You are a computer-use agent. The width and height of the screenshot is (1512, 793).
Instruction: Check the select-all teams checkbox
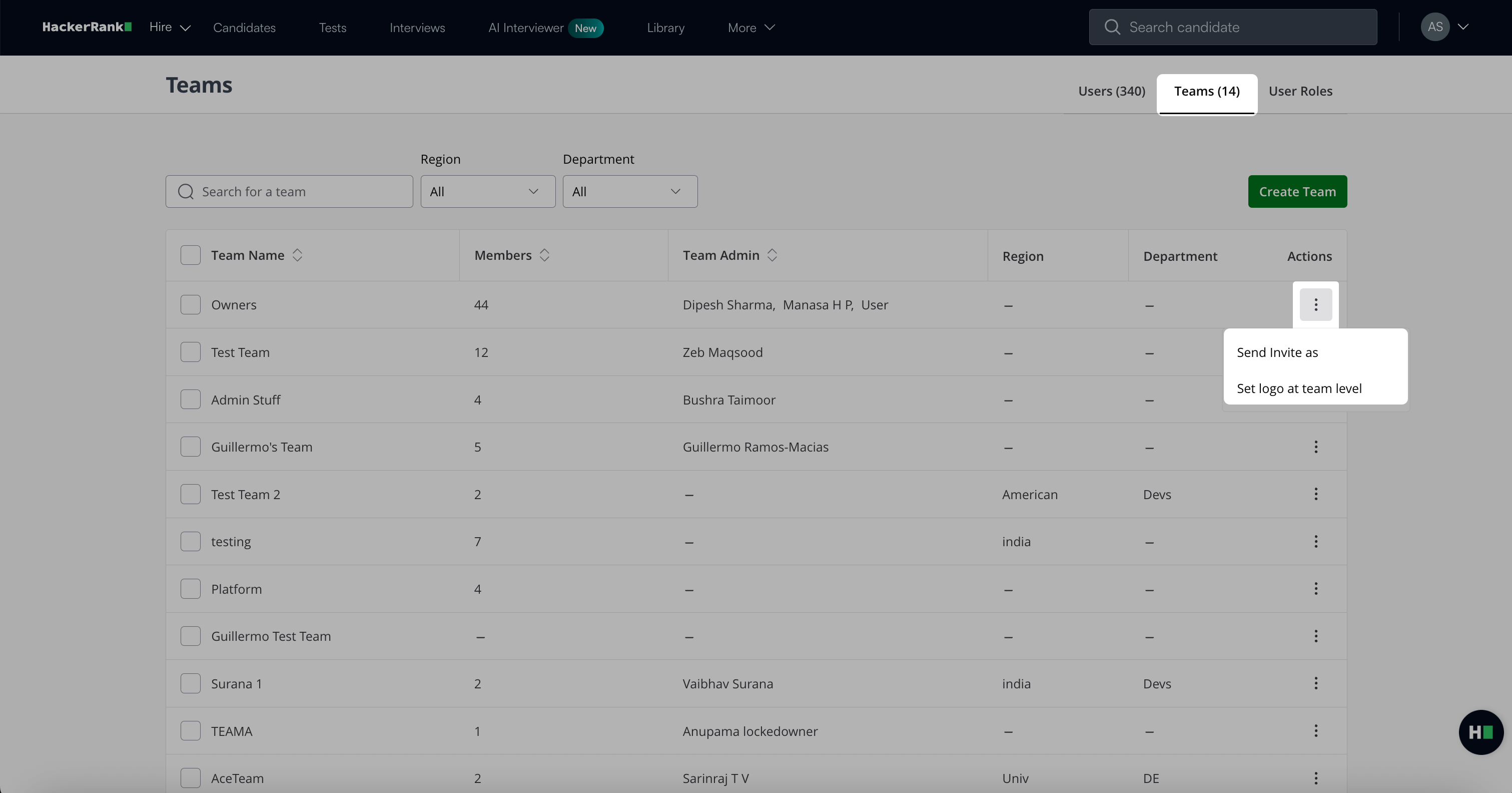[x=190, y=255]
